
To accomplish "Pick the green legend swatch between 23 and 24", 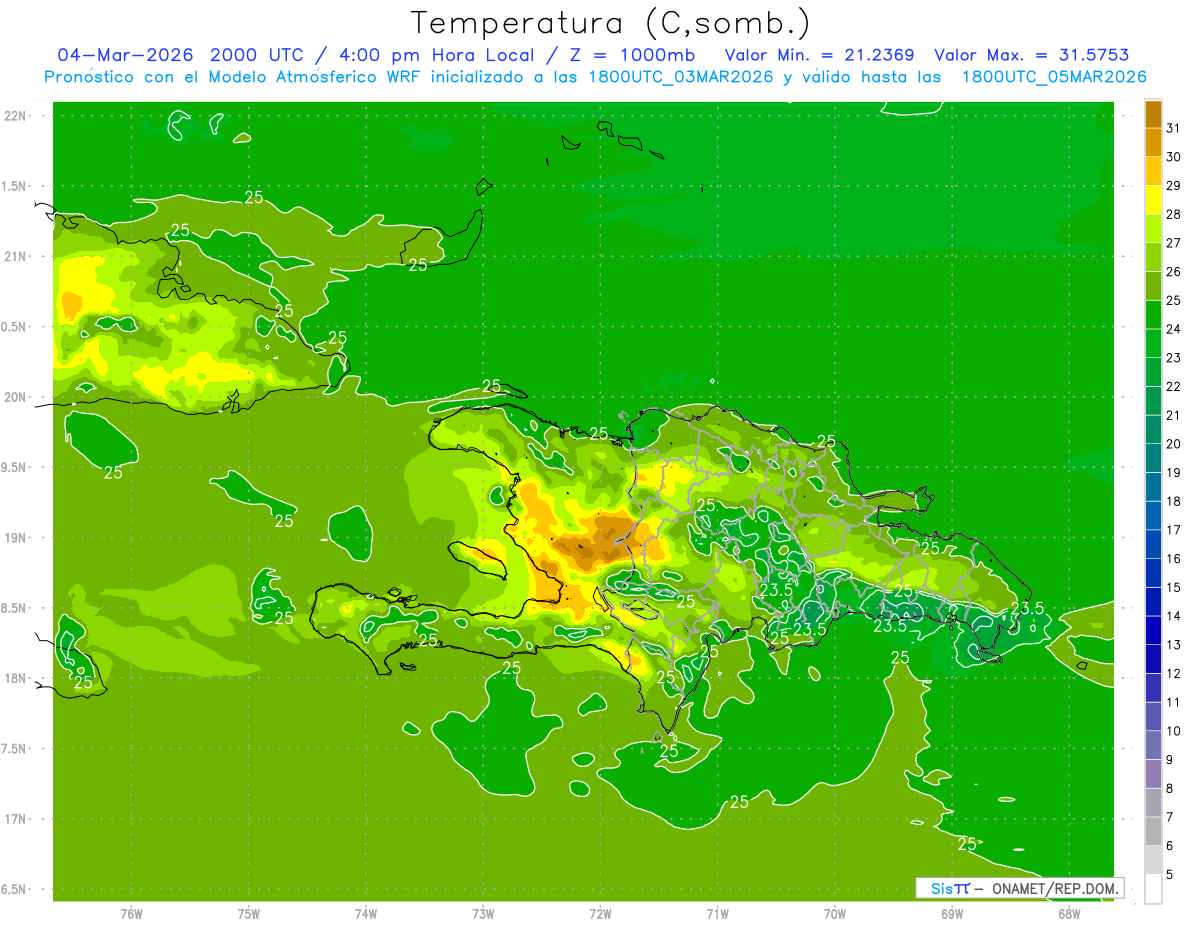I will pos(1153,344).
